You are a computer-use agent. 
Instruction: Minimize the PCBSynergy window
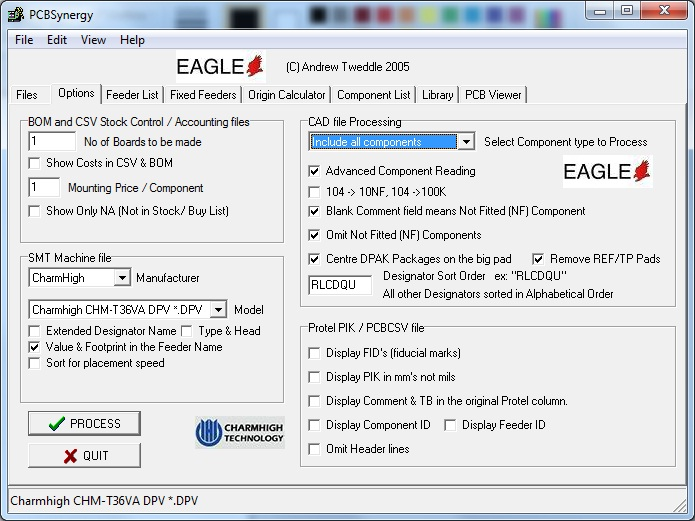[x=600, y=11]
